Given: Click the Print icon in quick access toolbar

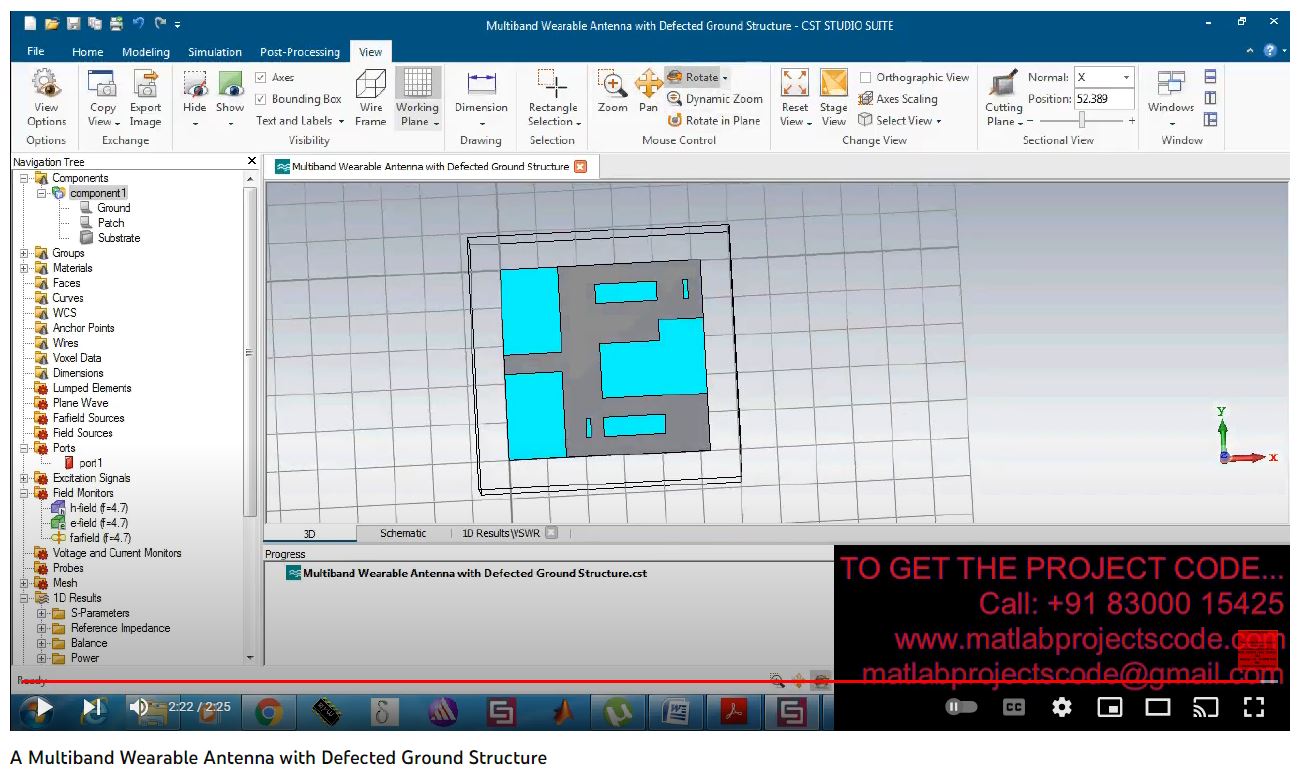Looking at the screenshot, I should click(116, 23).
